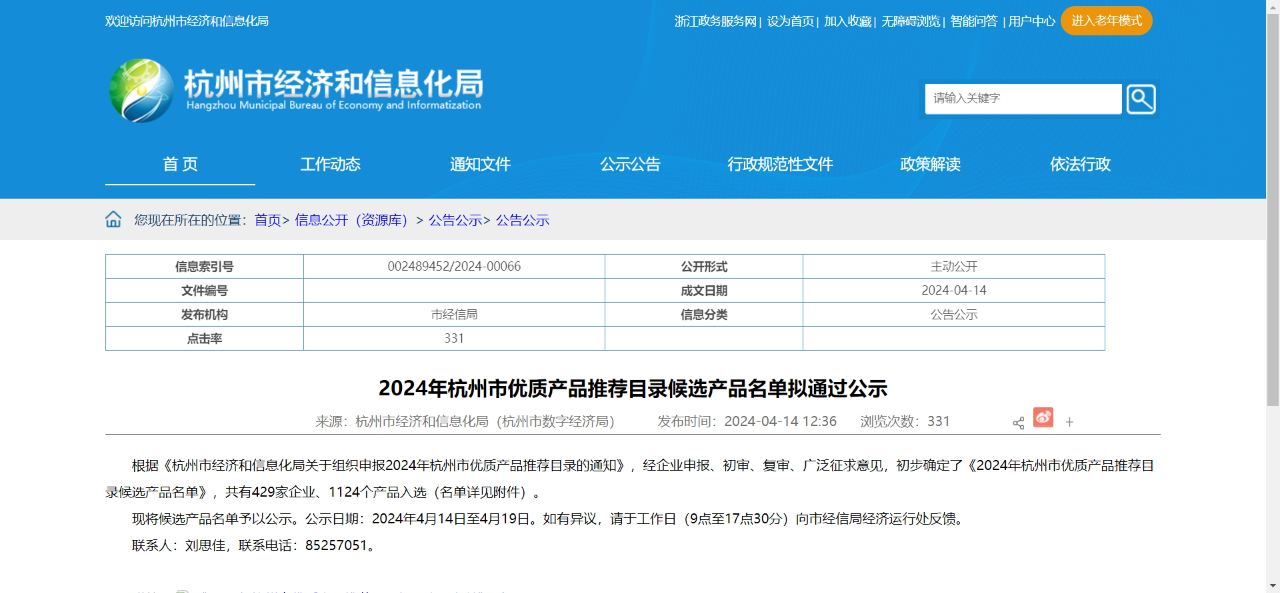
Task: Share article via red Weibo icon
Action: pos(1043,418)
